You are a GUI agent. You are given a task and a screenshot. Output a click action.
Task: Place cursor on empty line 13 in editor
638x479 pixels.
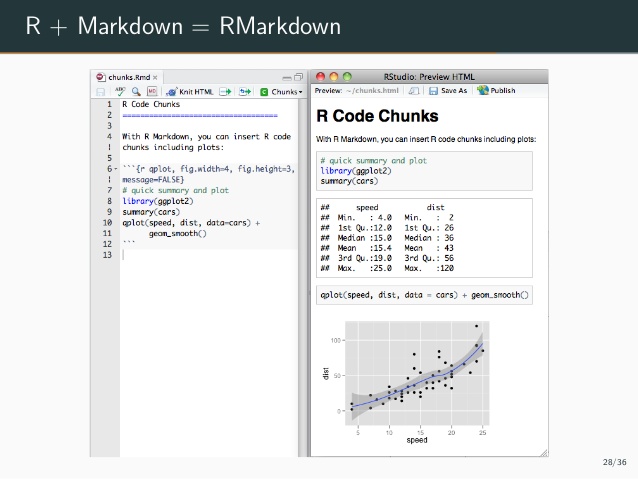pos(210,255)
